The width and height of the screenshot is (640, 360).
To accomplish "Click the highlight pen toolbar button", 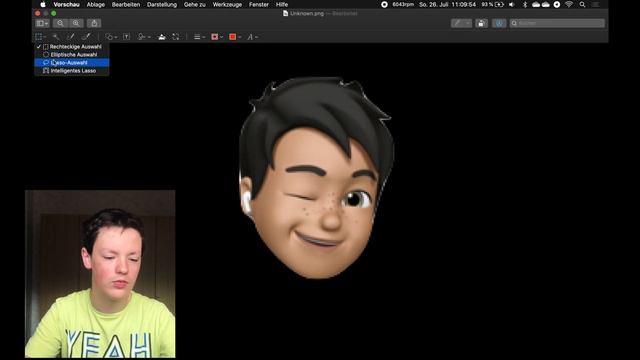I will click(461, 23).
